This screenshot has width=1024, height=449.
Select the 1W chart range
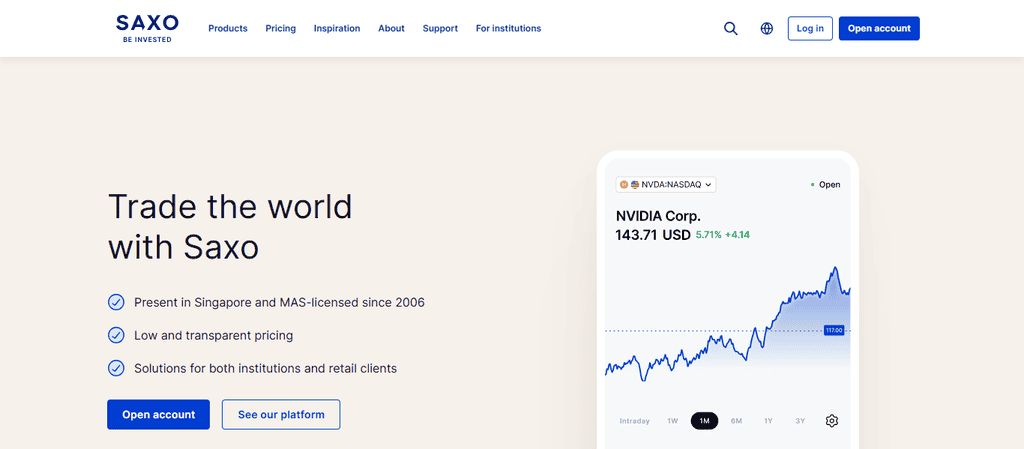point(673,421)
